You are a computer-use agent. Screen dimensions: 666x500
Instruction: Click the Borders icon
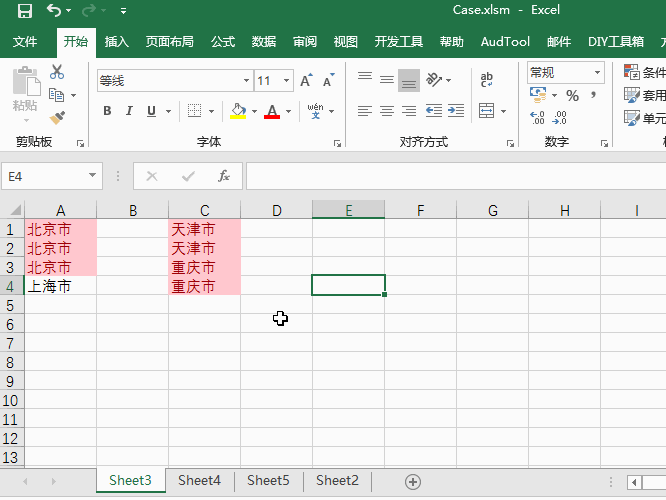[194, 111]
